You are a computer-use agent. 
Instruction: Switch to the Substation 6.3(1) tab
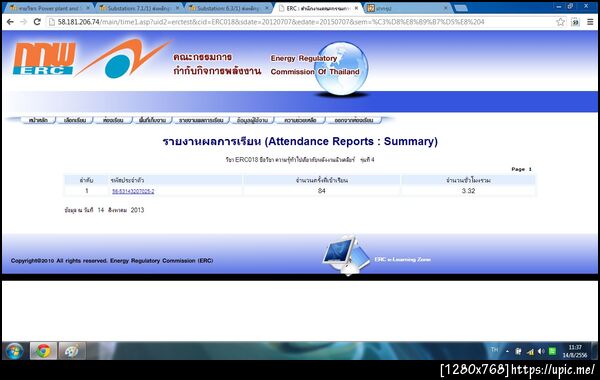pos(228,8)
